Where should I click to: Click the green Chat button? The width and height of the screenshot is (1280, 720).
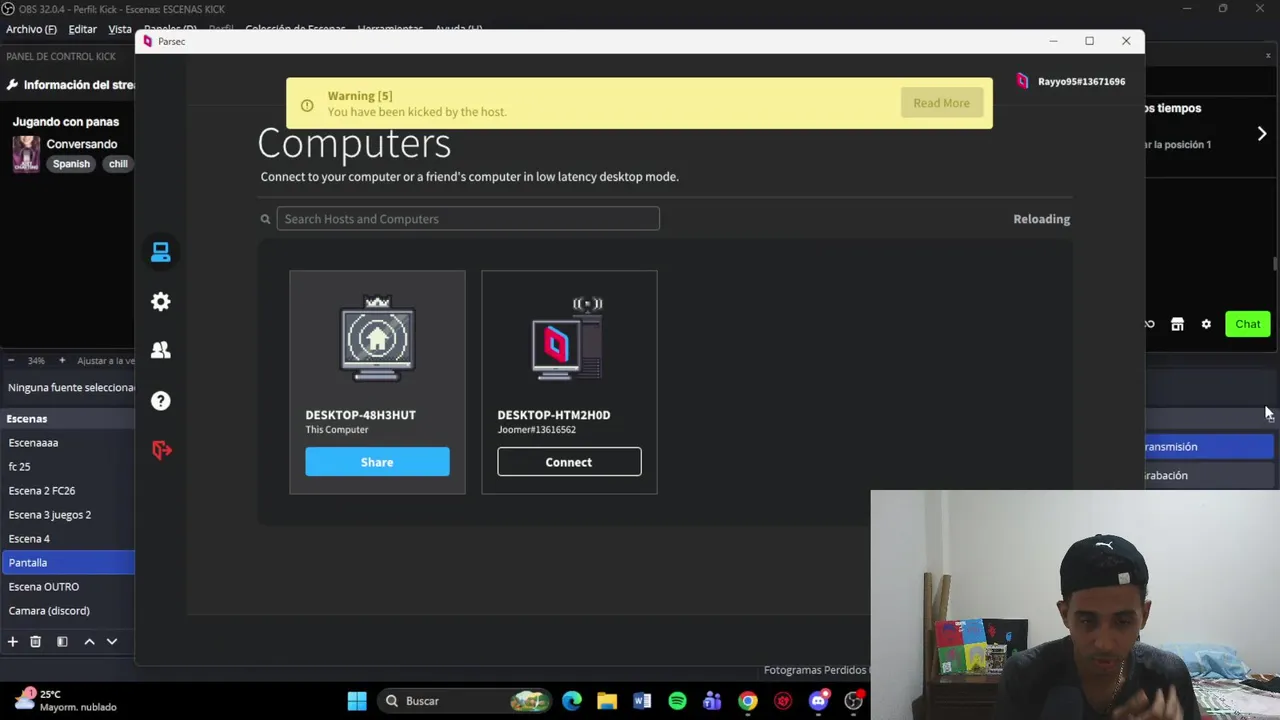pos(1247,324)
